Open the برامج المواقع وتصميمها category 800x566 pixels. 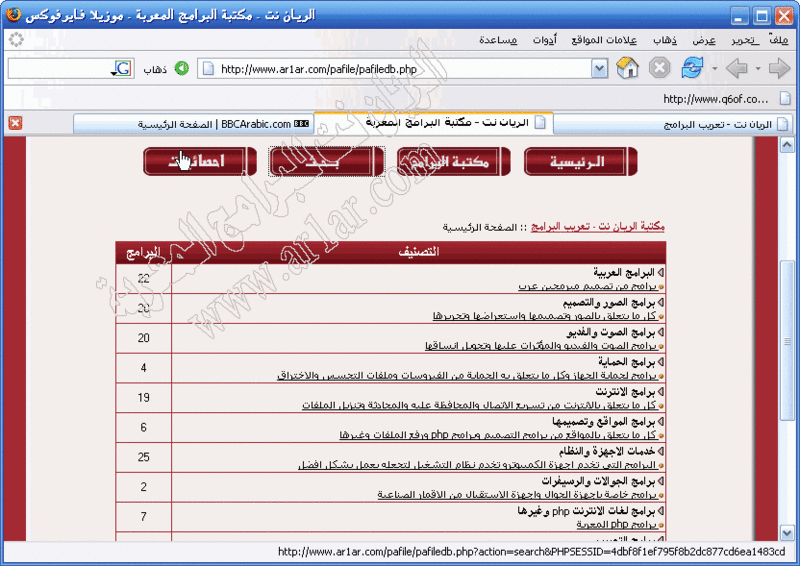coord(603,422)
